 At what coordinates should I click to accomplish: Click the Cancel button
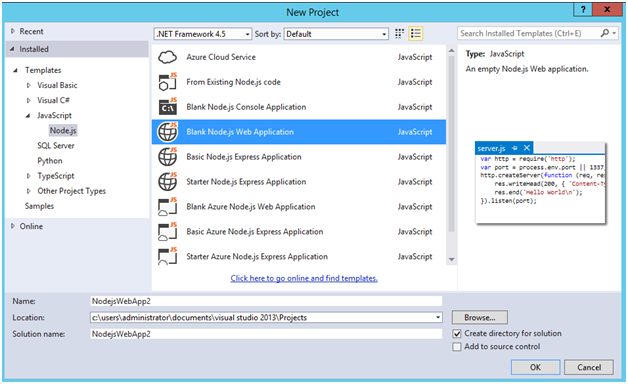tap(589, 367)
